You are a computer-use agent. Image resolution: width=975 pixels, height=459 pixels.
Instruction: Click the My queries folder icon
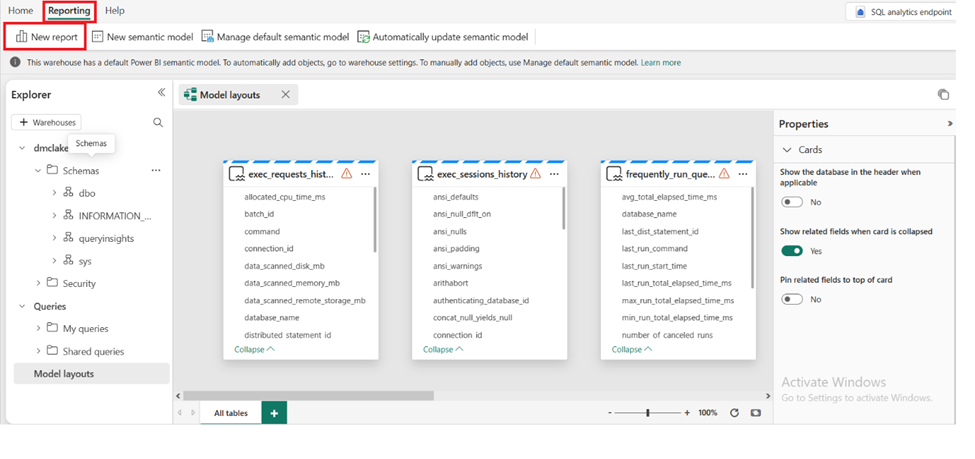coord(52,328)
